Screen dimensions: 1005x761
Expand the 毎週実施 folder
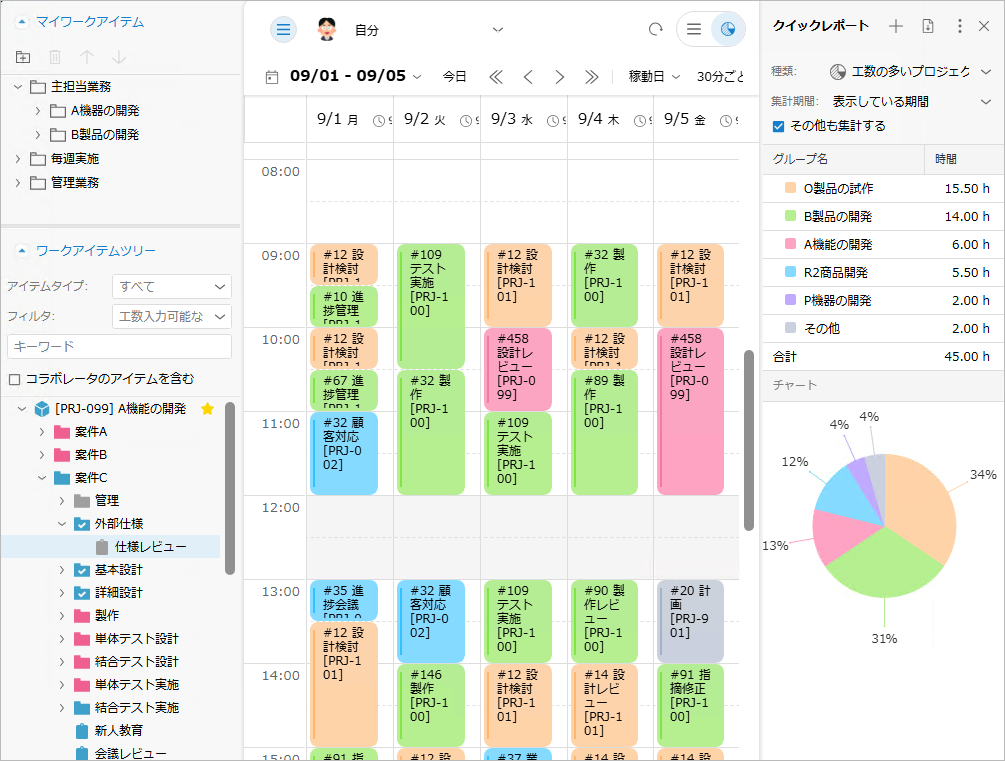pos(17,158)
